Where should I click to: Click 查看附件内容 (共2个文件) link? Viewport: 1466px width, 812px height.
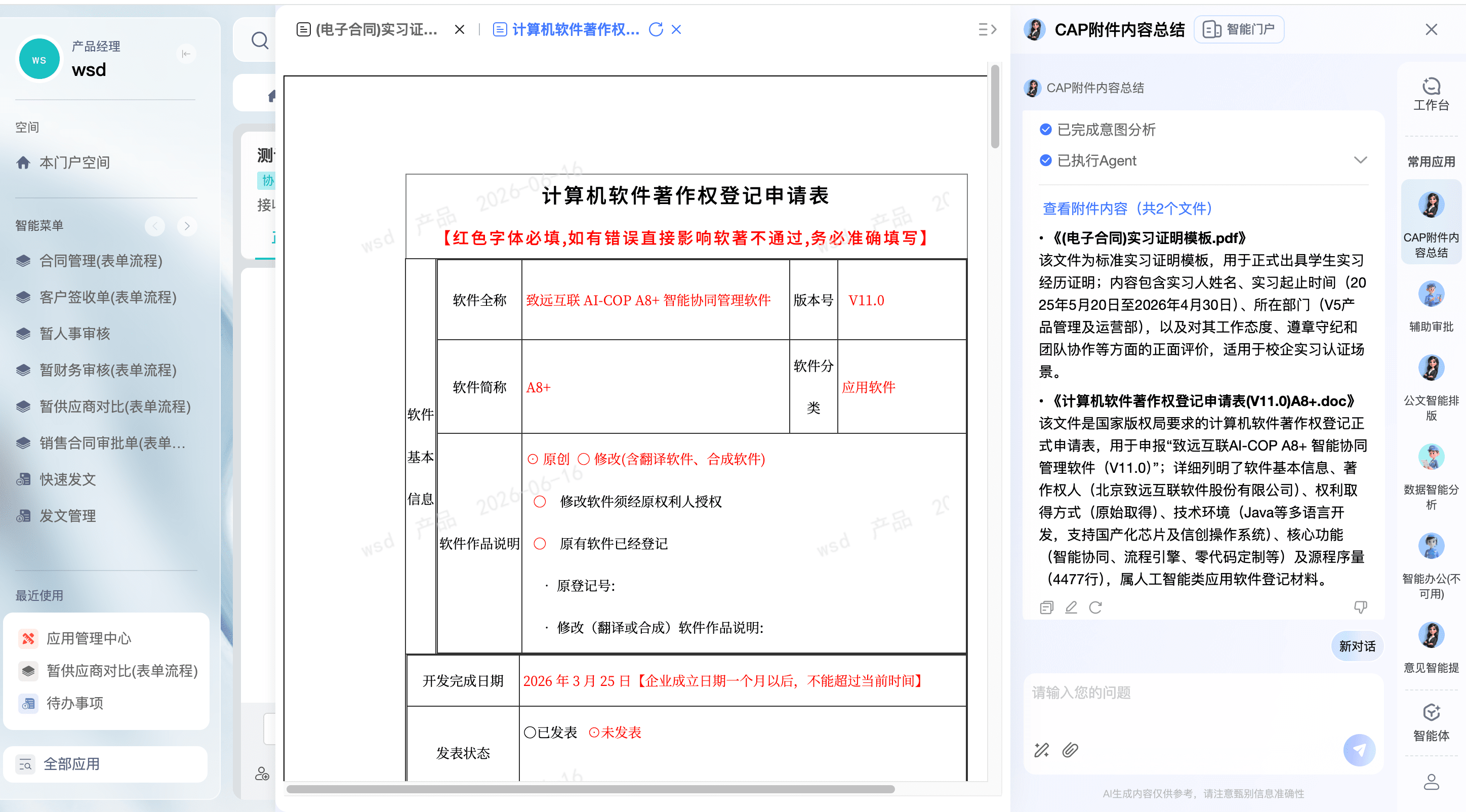1127,208
